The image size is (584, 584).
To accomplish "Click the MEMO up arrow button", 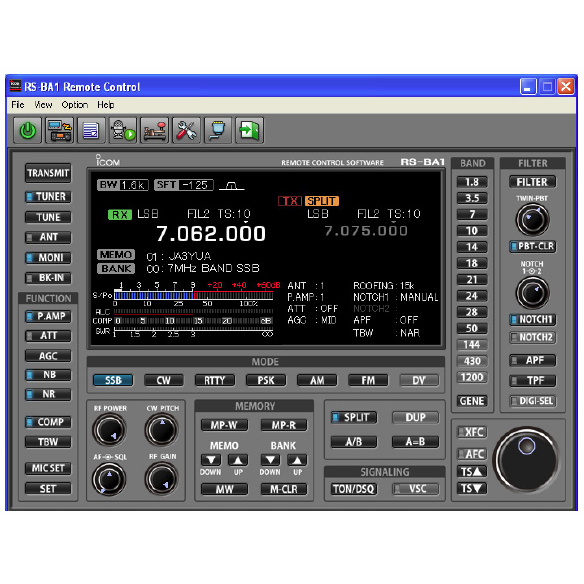I will (238, 460).
